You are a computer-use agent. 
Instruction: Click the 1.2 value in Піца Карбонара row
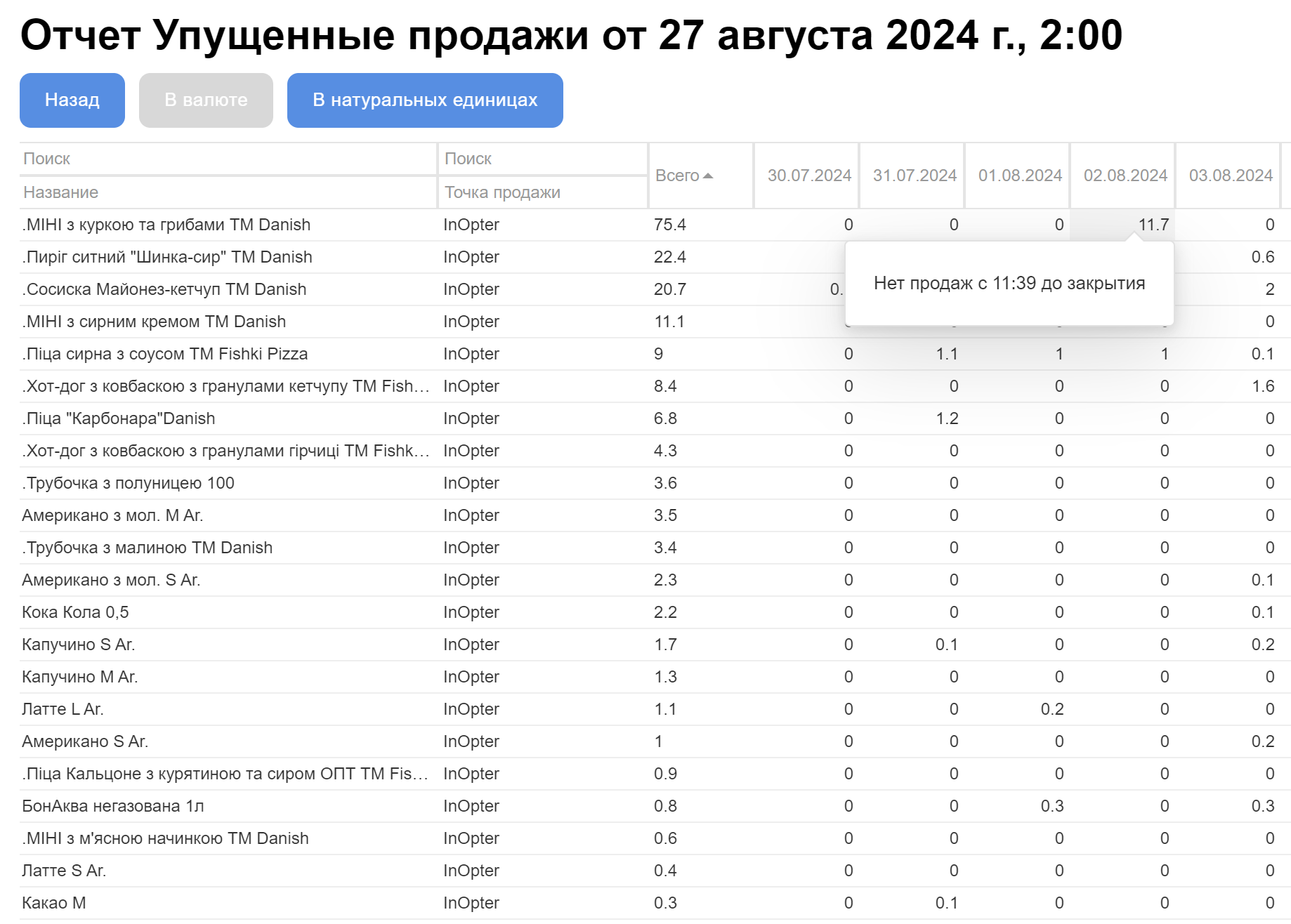pyautogui.click(x=947, y=418)
